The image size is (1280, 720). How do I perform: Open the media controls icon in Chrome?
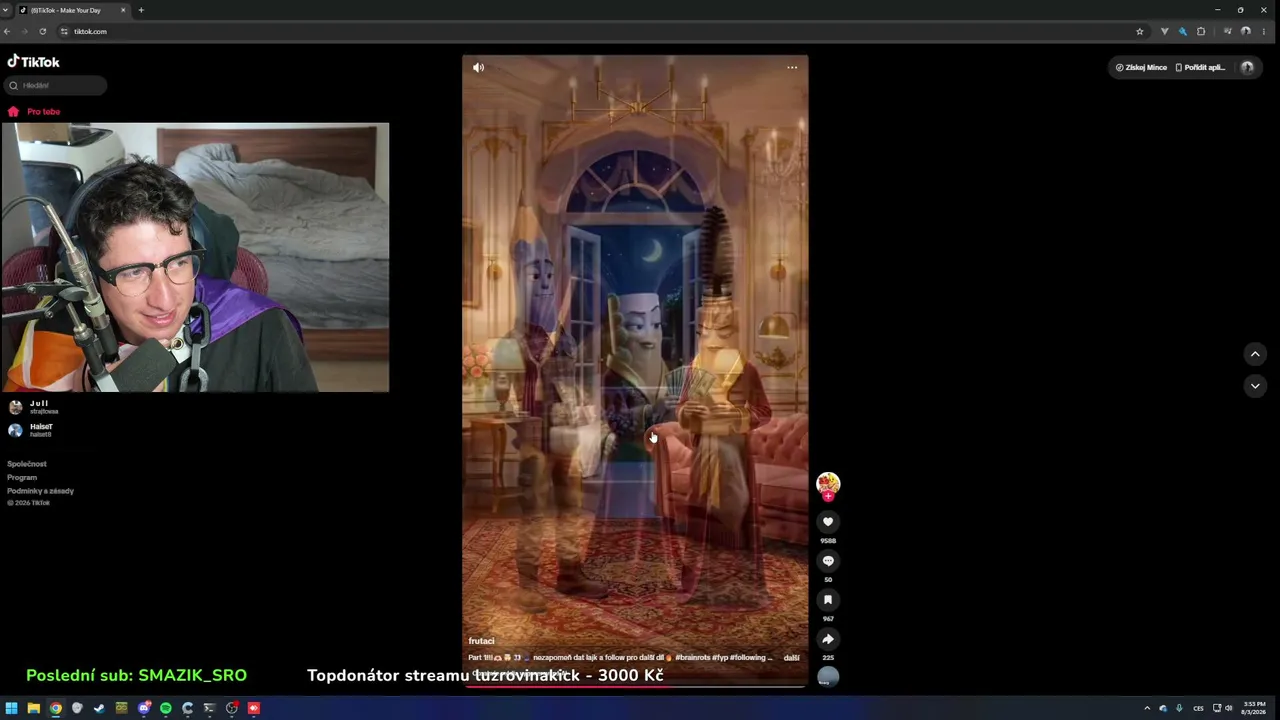[x=1227, y=32]
